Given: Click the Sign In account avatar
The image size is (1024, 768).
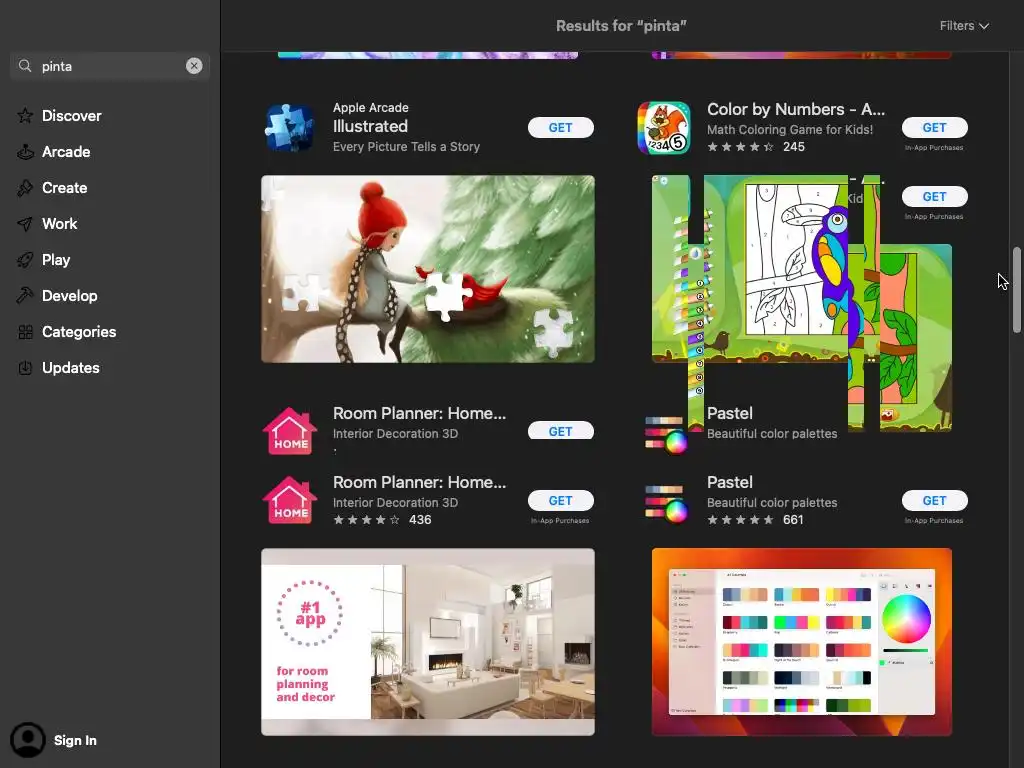Looking at the screenshot, I should (x=27, y=740).
